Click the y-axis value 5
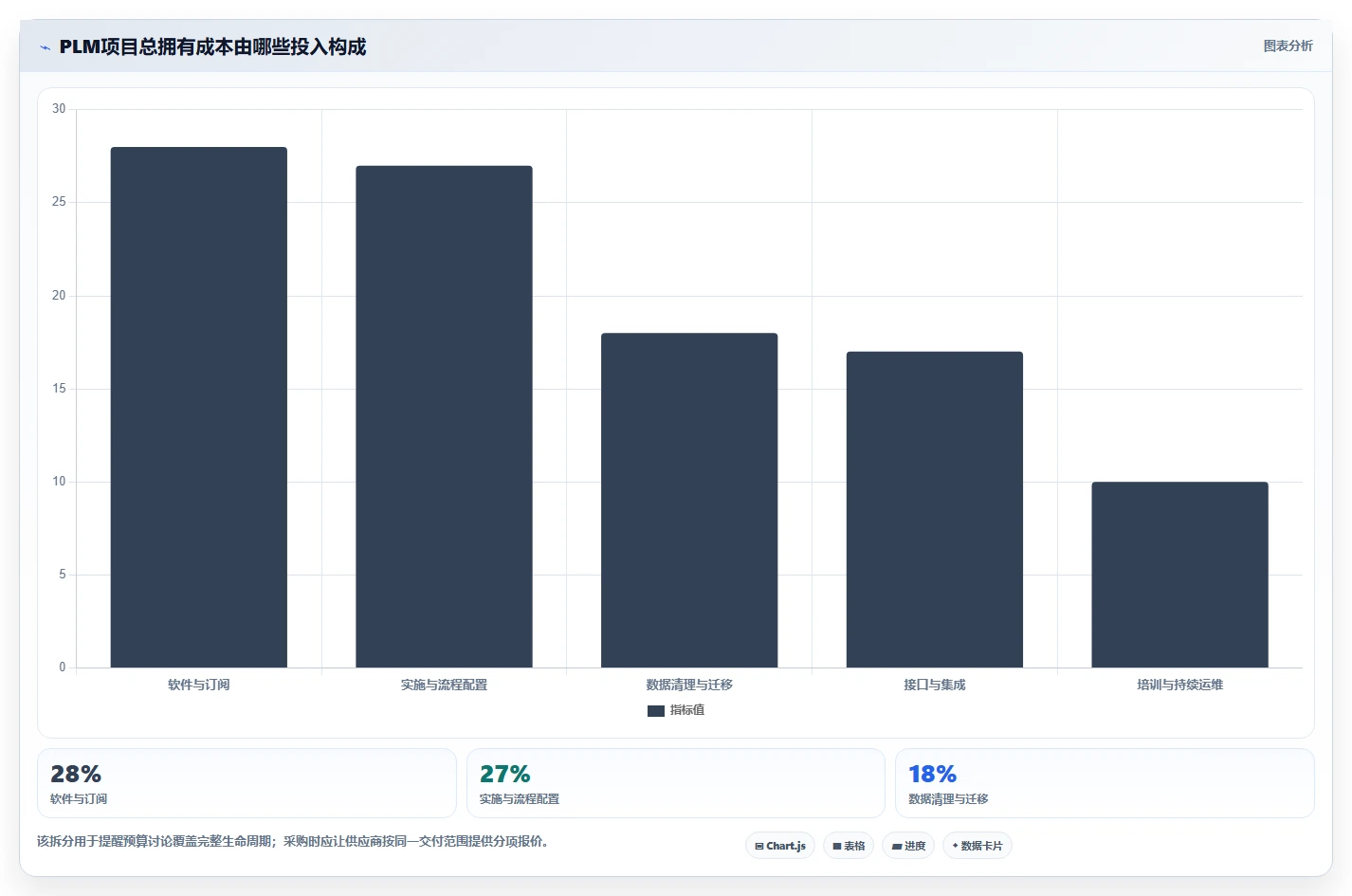Screen dimensions: 1352x896 click(63, 575)
